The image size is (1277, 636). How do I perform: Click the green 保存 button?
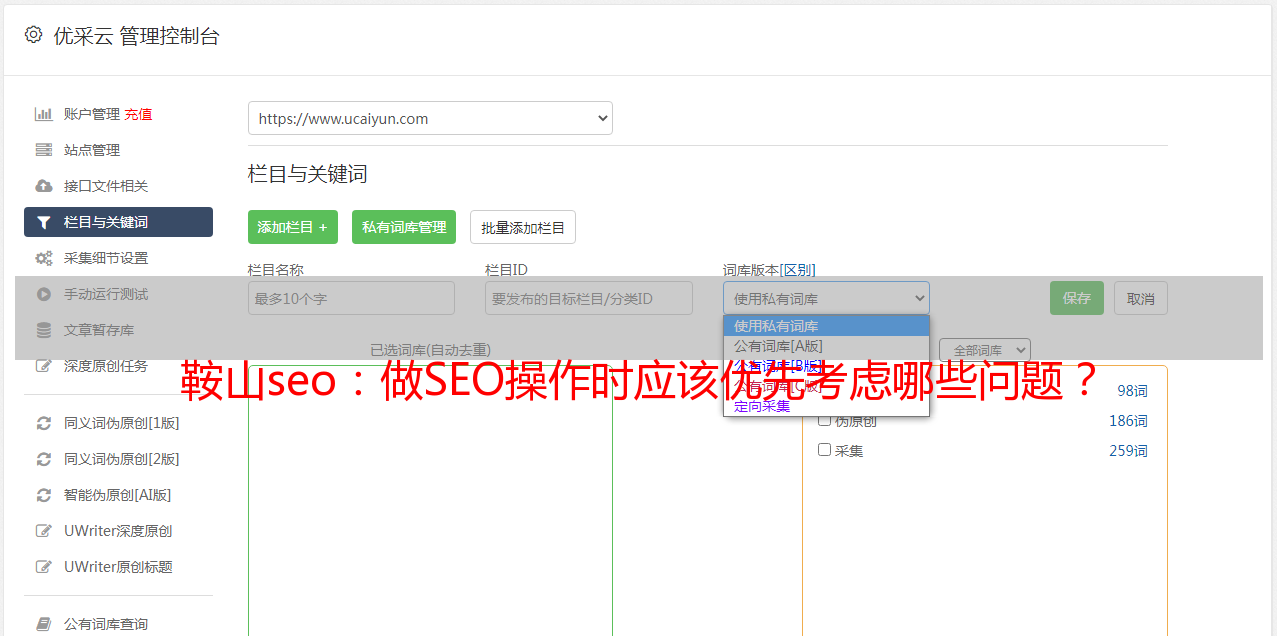tap(1077, 298)
